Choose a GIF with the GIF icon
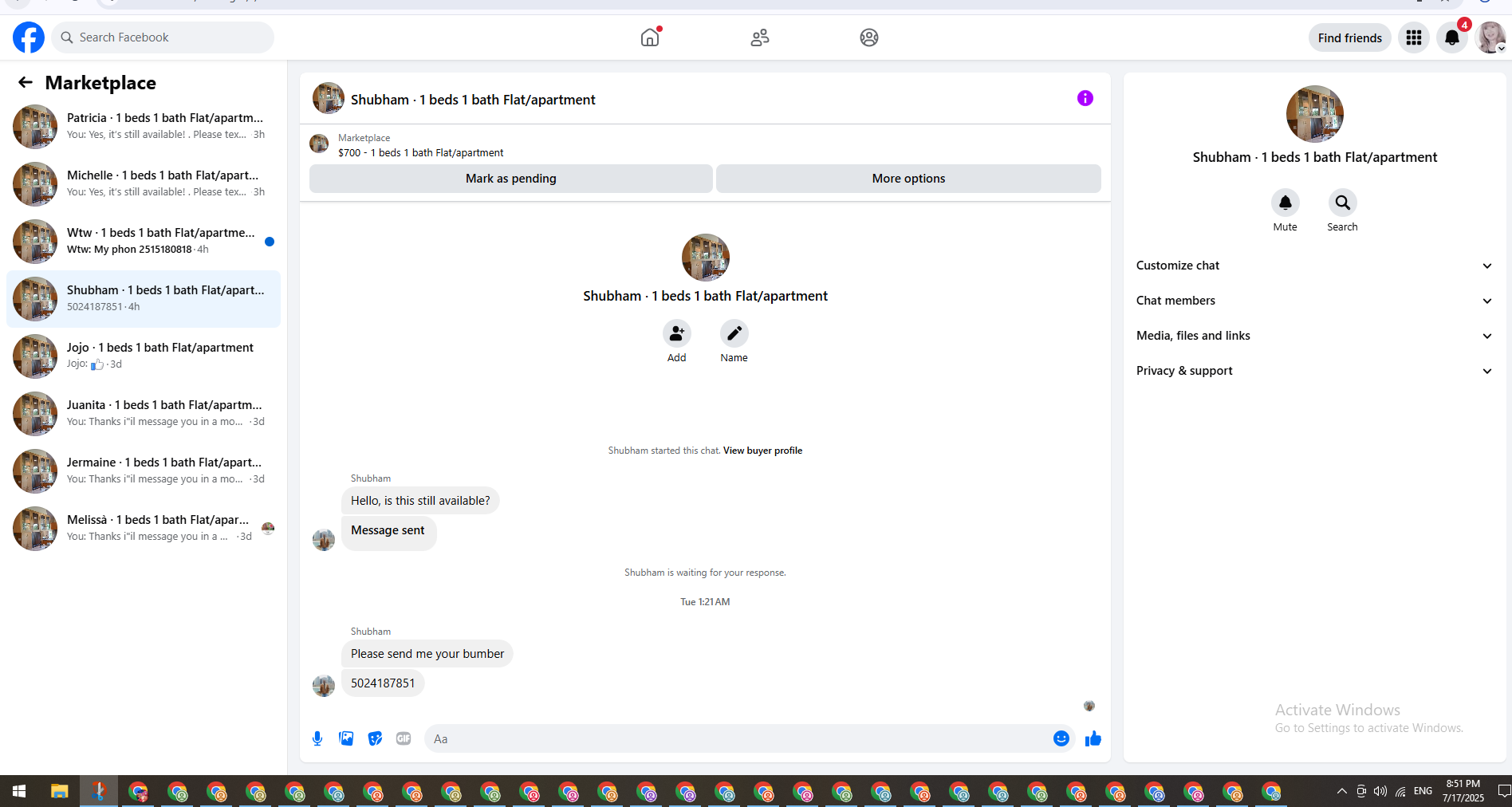 (404, 738)
